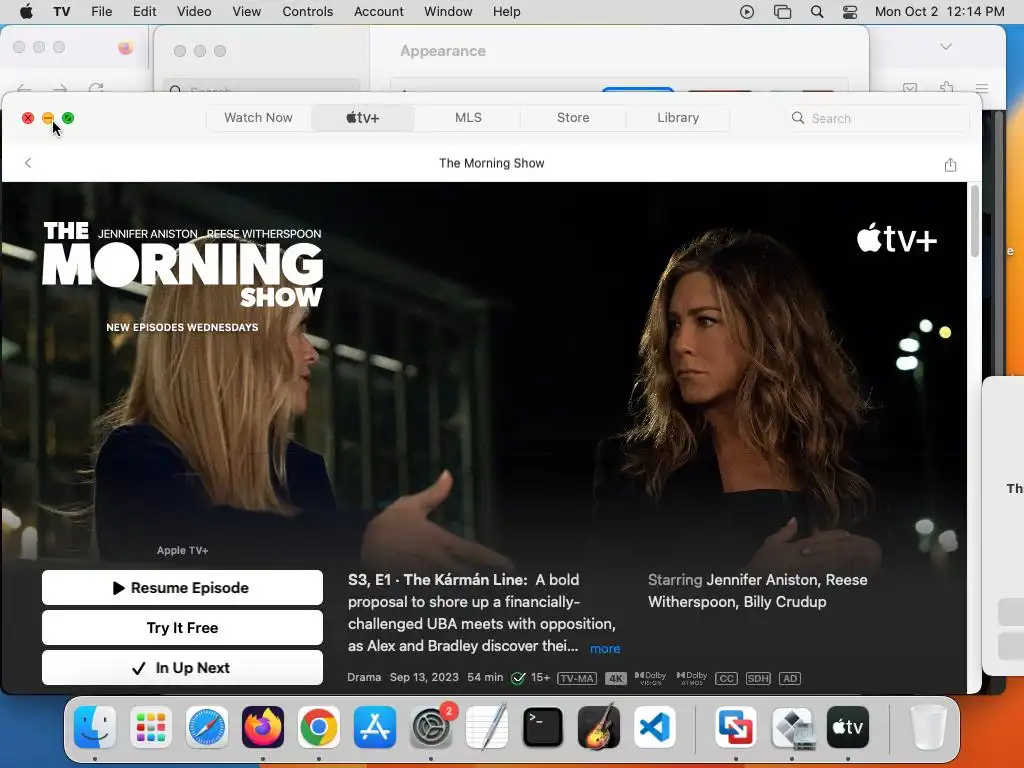Switch to the Store tab
Screen dimensions: 1024x768
coord(573,118)
